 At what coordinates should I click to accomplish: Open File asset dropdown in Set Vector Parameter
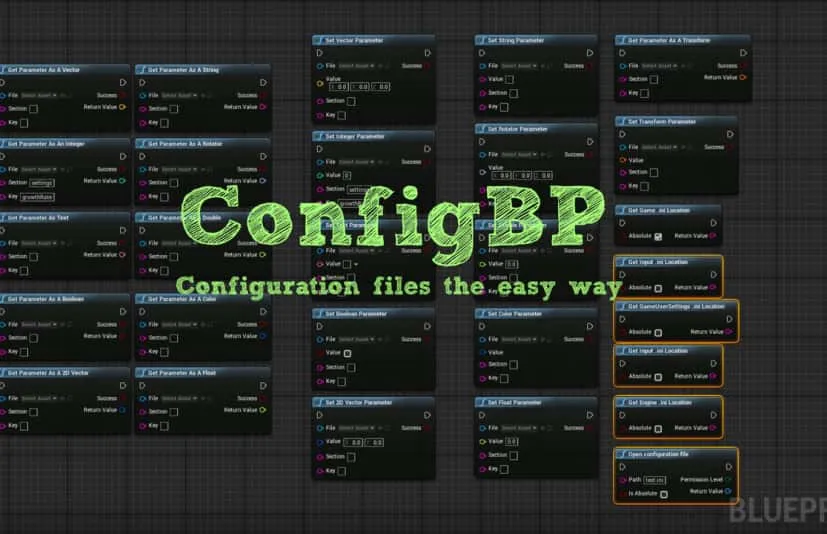[x=357, y=66]
